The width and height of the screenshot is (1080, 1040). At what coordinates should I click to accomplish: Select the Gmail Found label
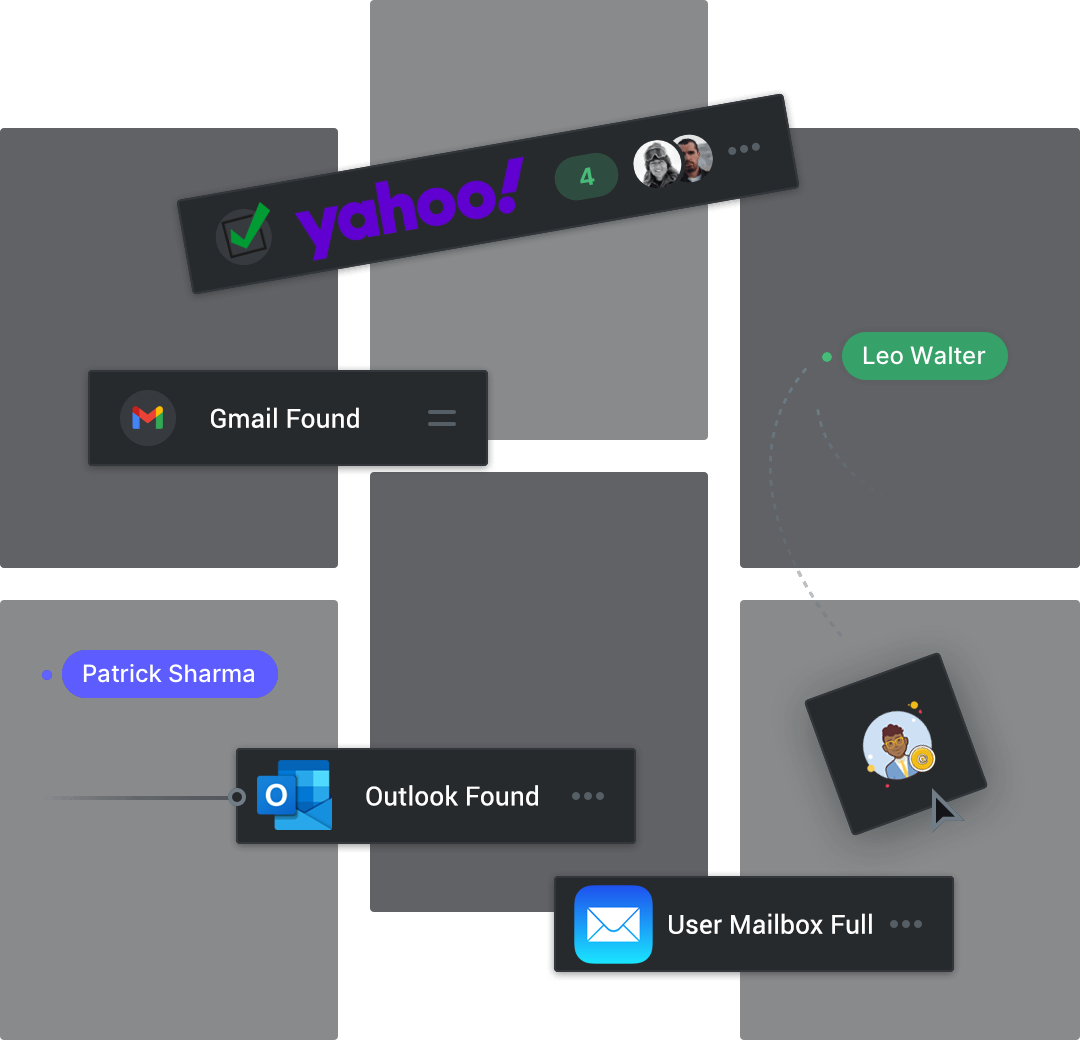[284, 418]
